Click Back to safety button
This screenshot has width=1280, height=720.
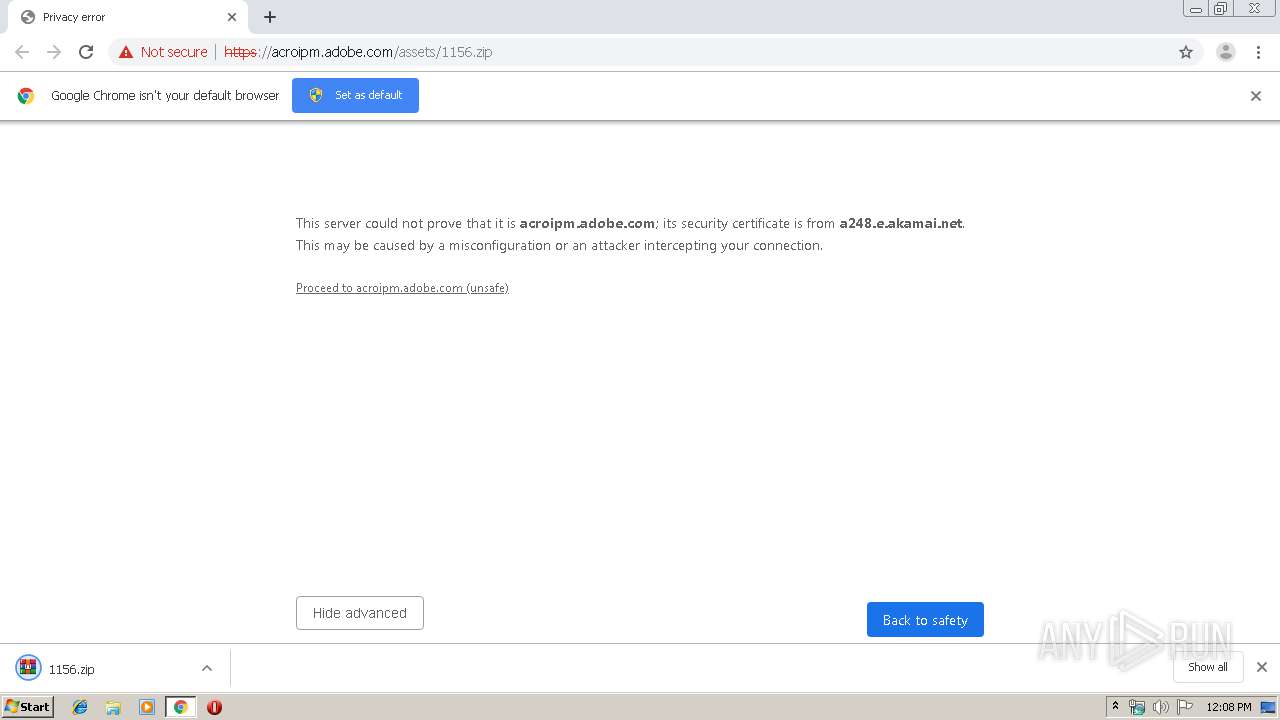click(x=925, y=620)
